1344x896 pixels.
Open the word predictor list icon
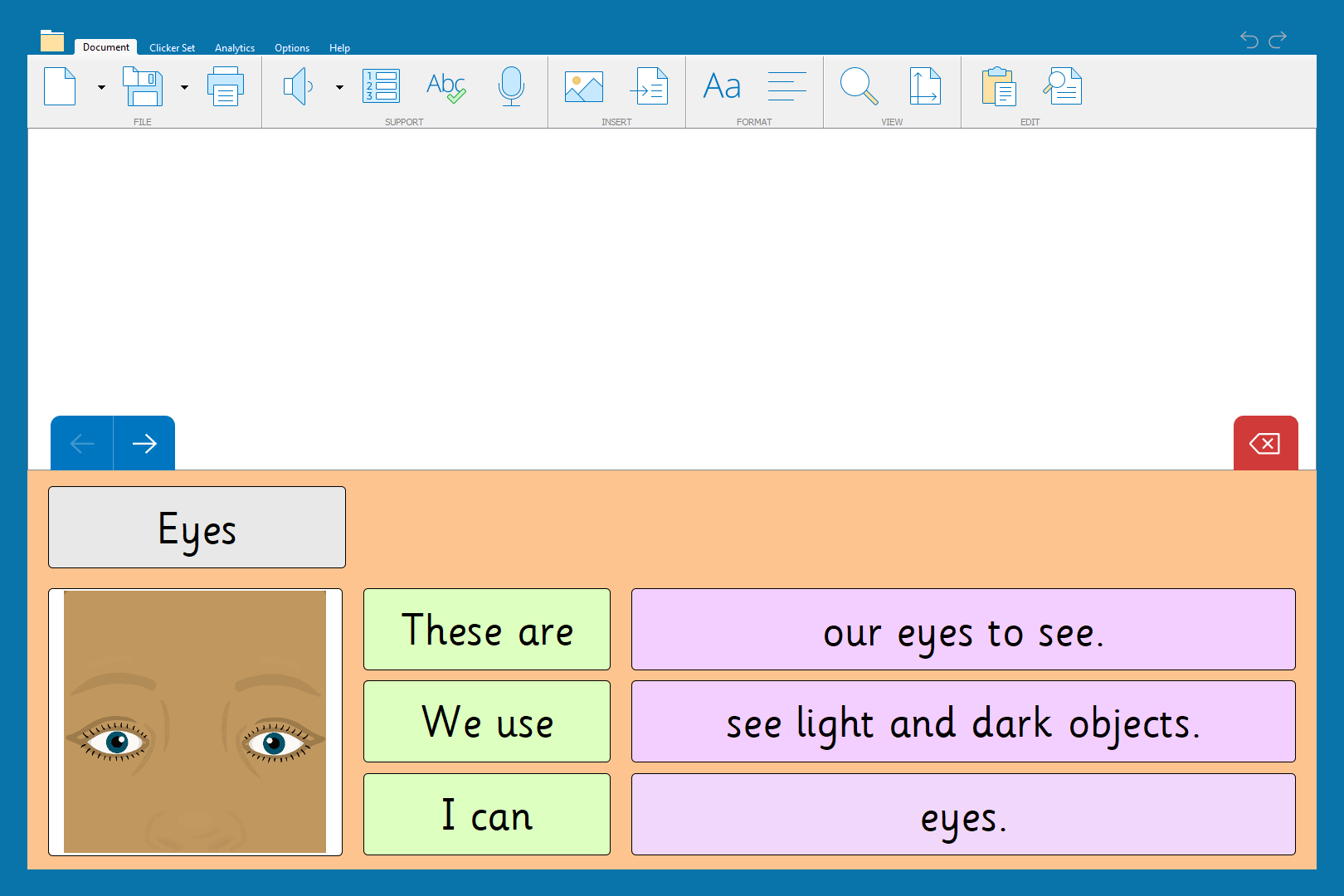[x=382, y=86]
